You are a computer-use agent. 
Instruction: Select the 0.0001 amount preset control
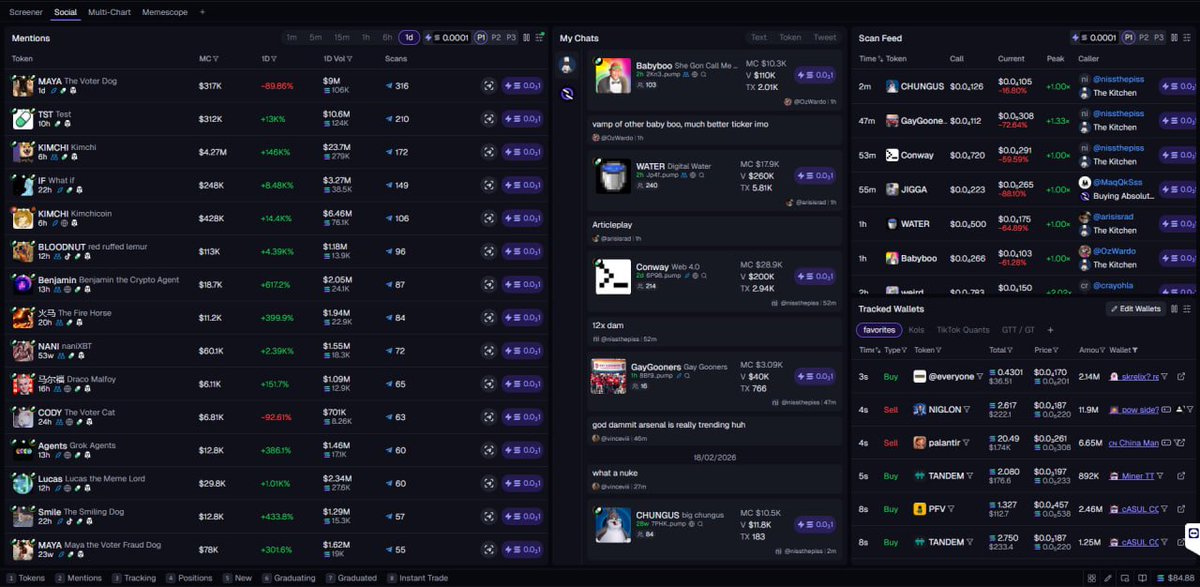point(454,37)
